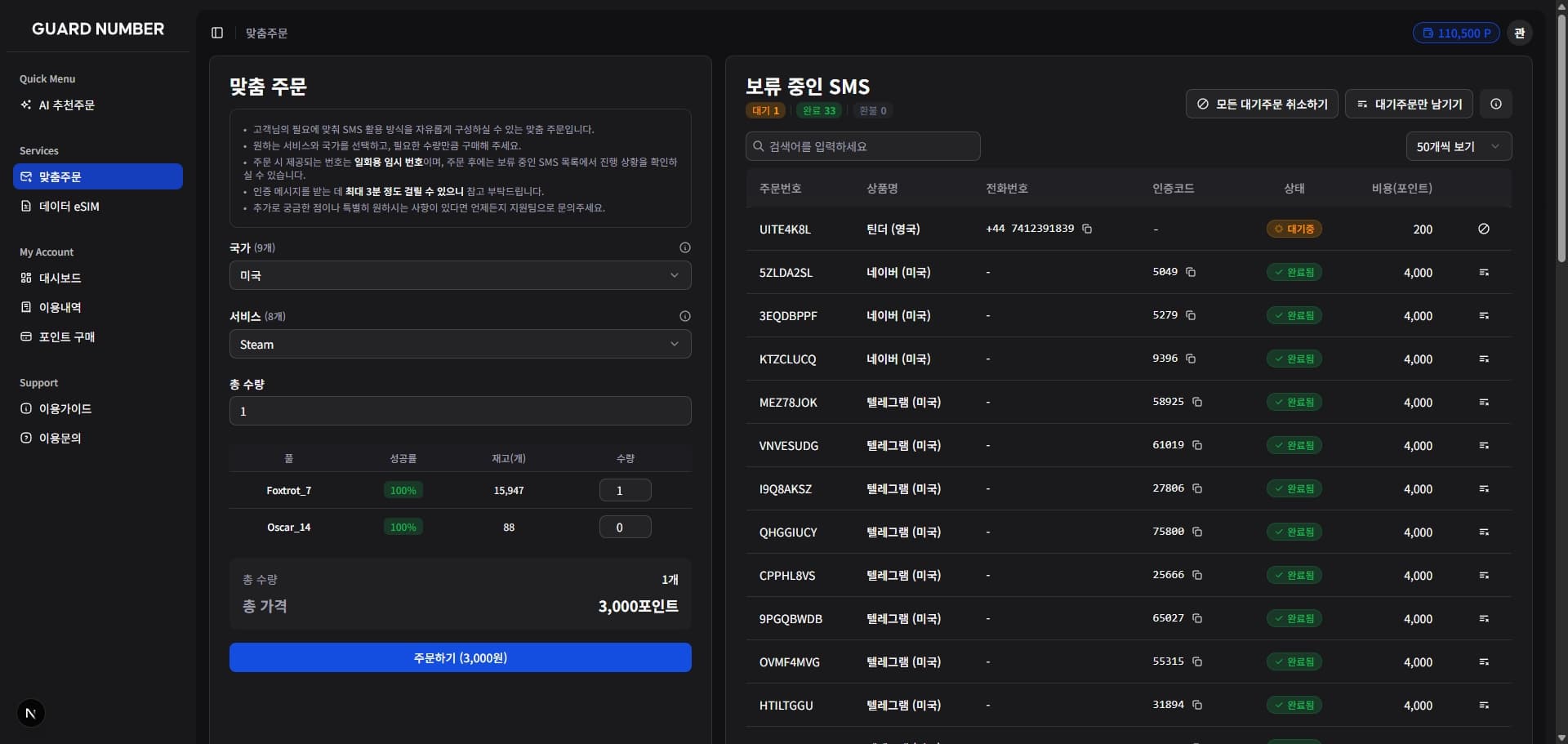Copy verification code 58925
1568x744 pixels.
coord(1197,402)
